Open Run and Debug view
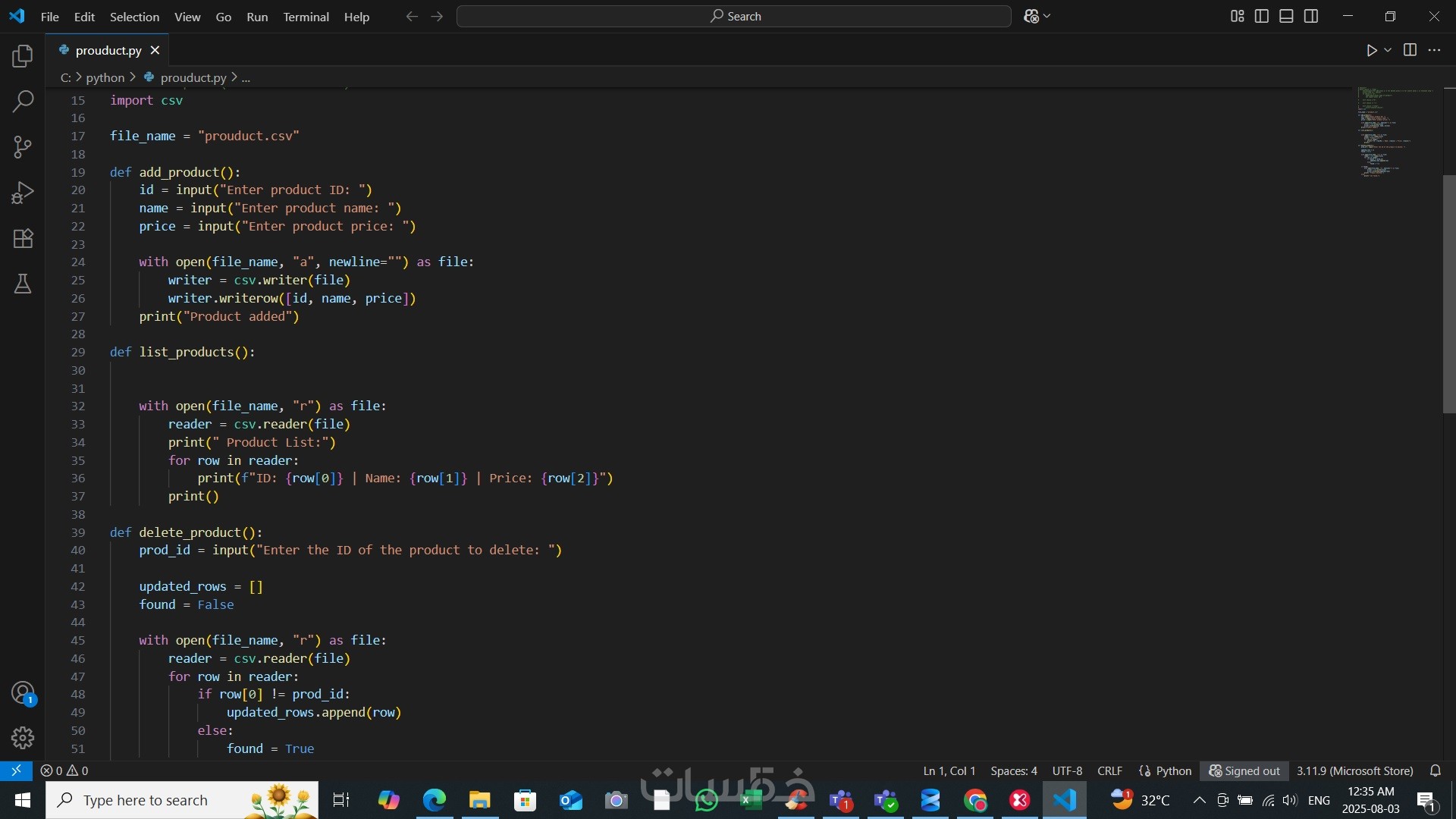The height and width of the screenshot is (819, 1456). point(23,193)
